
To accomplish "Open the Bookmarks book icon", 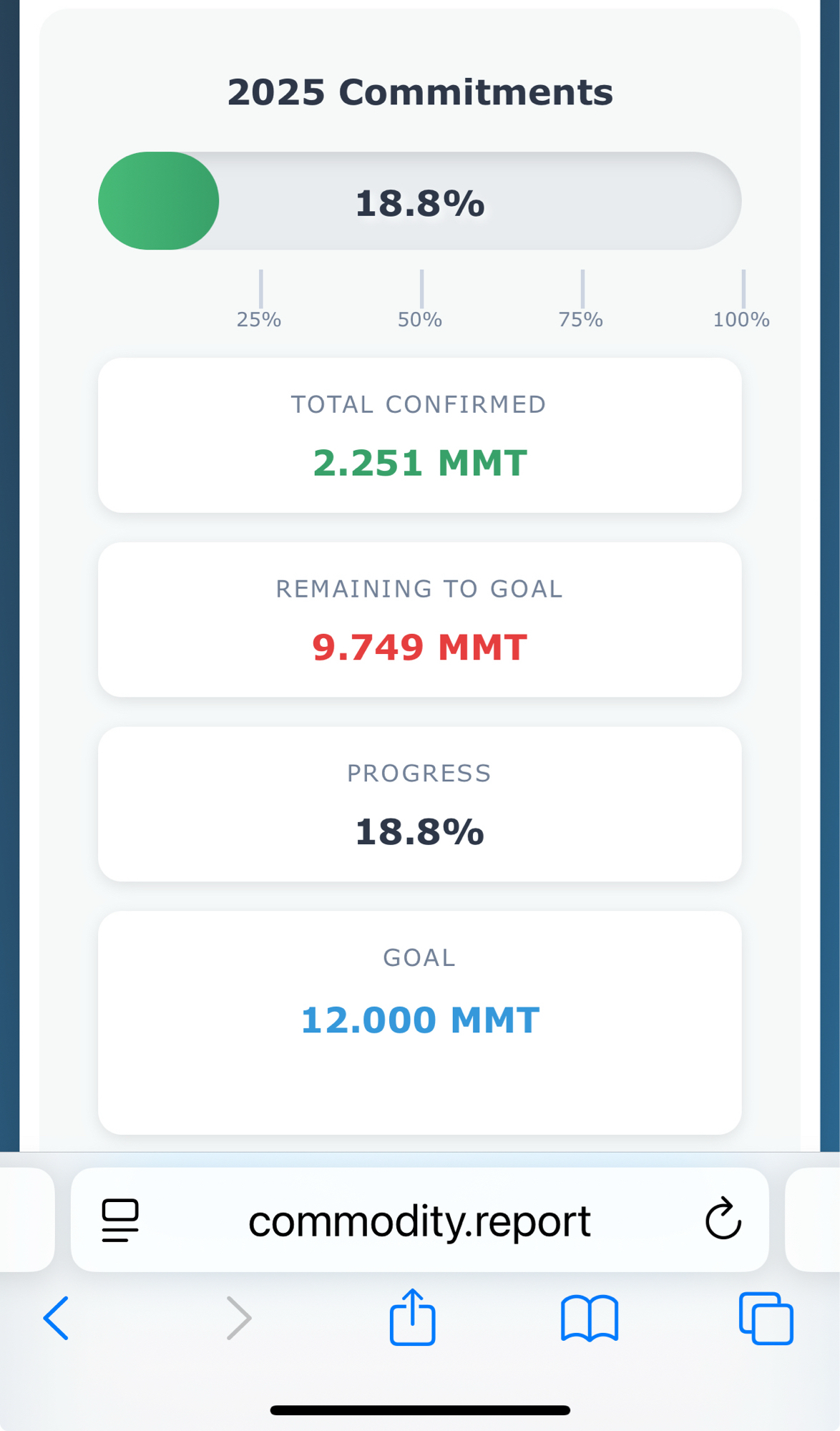I will click(590, 1317).
